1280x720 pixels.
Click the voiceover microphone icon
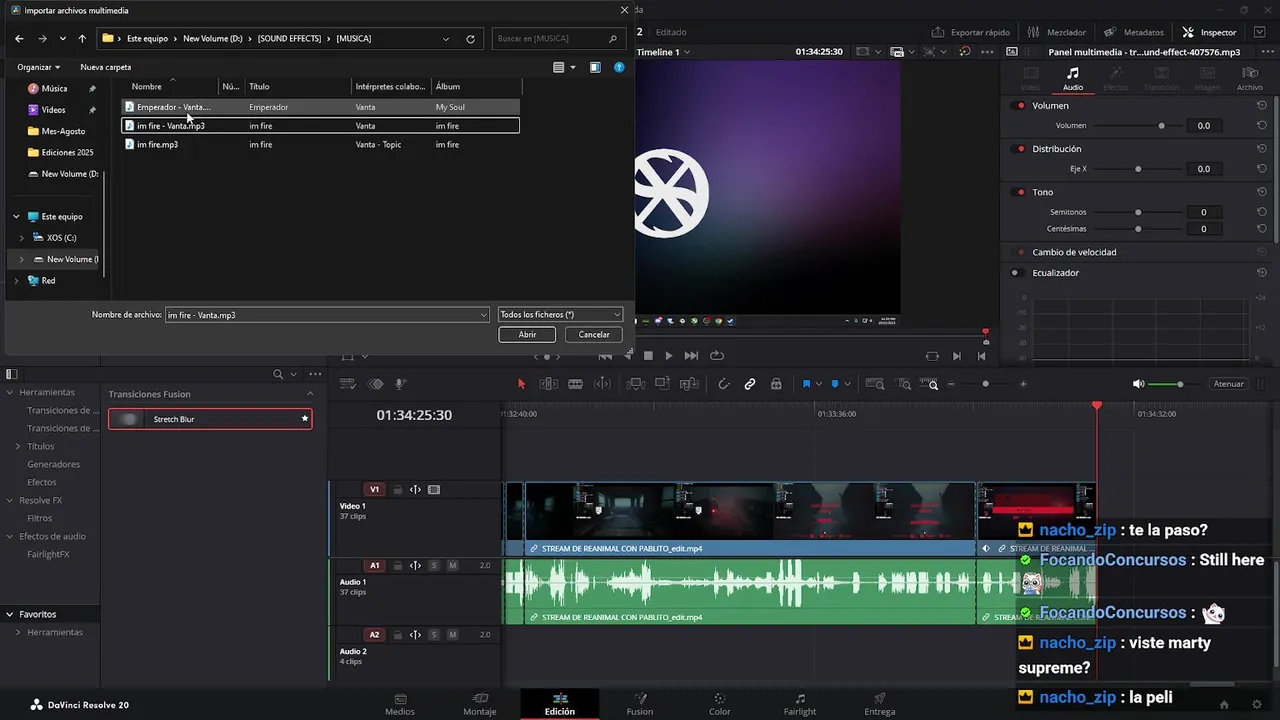[400, 384]
